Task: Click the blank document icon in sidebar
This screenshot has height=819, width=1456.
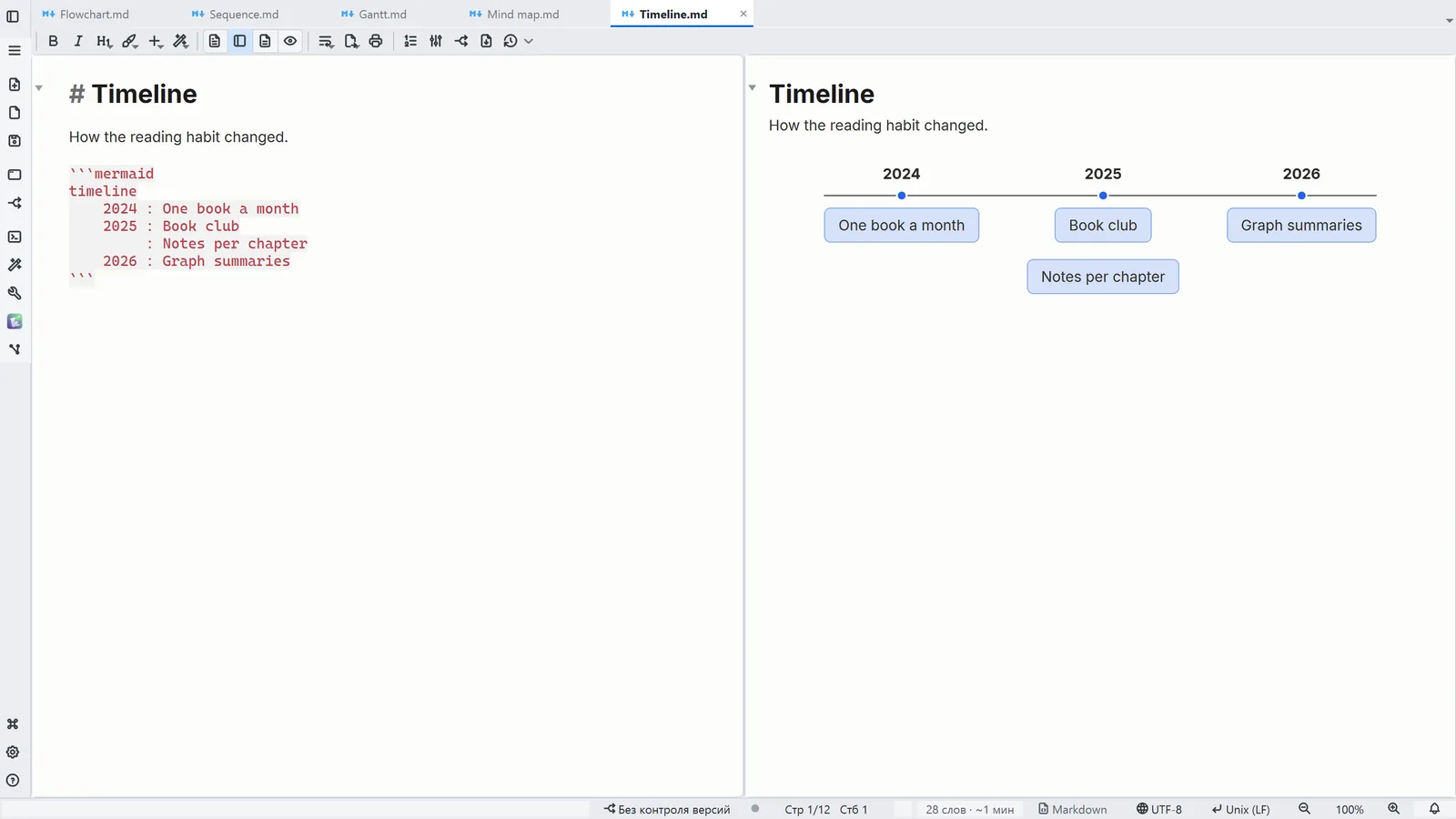Action: pyautogui.click(x=15, y=113)
